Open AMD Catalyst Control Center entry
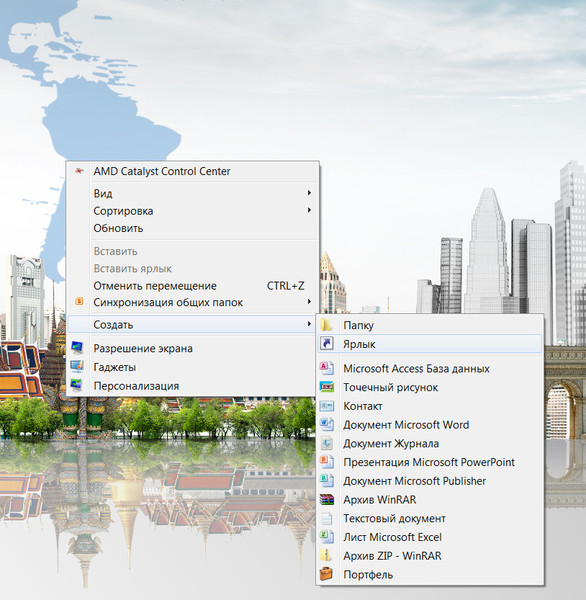The width and height of the screenshot is (586, 600). point(193,171)
